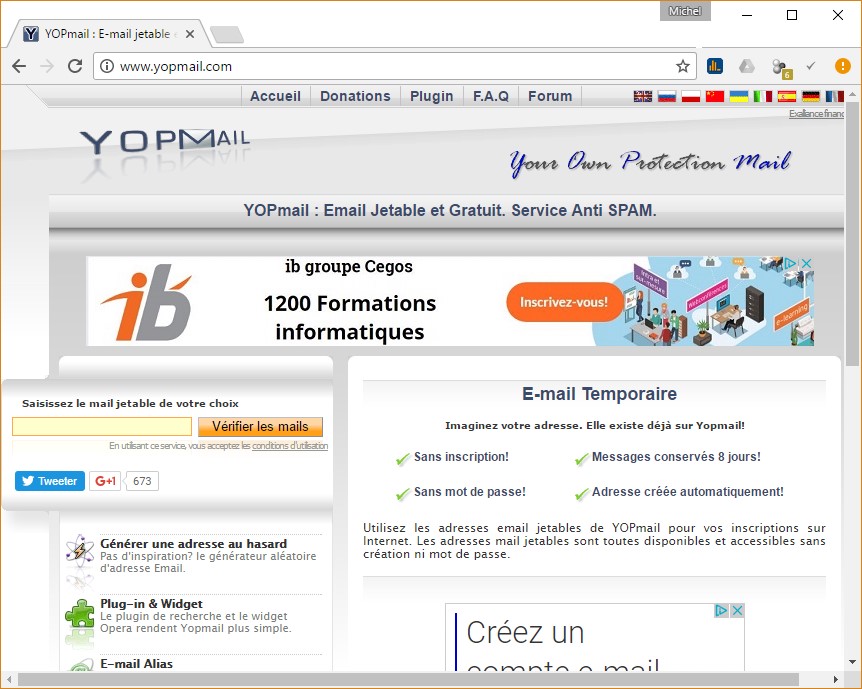Click the random address generator atom icon

click(80, 550)
